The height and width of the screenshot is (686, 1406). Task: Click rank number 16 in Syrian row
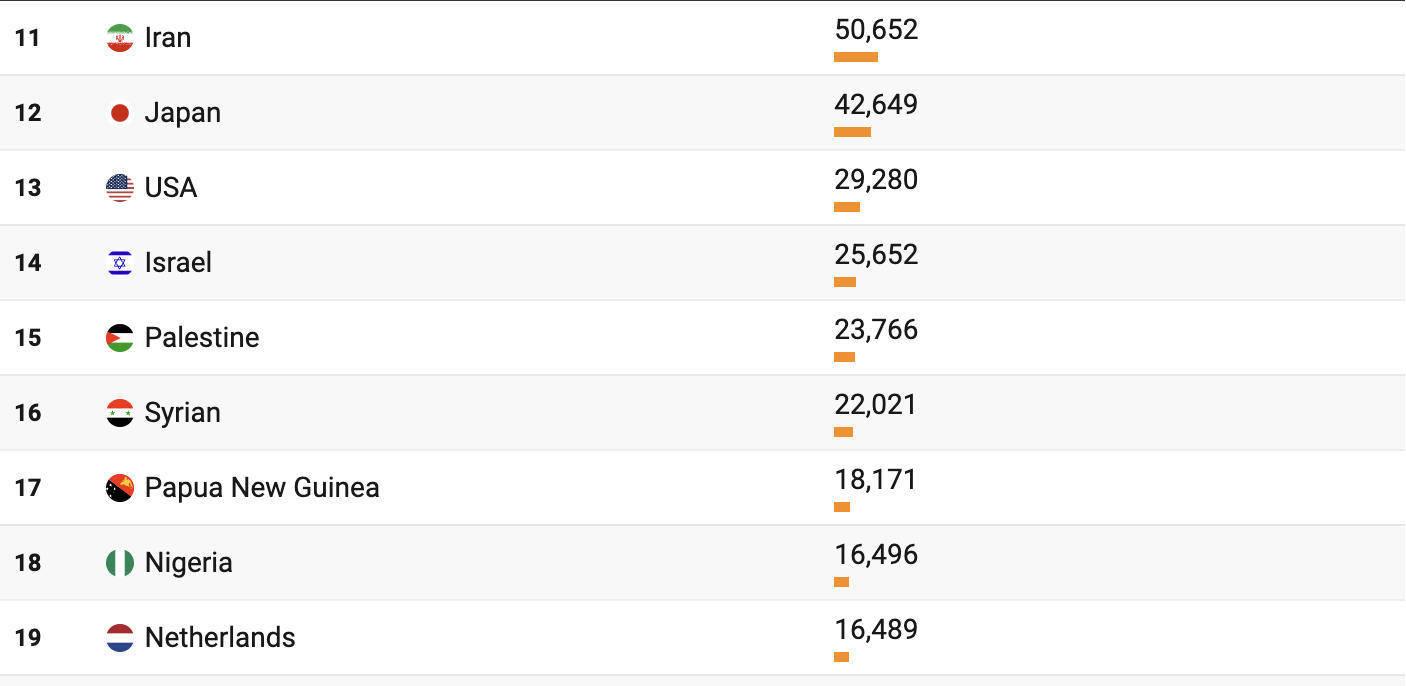click(x=28, y=413)
